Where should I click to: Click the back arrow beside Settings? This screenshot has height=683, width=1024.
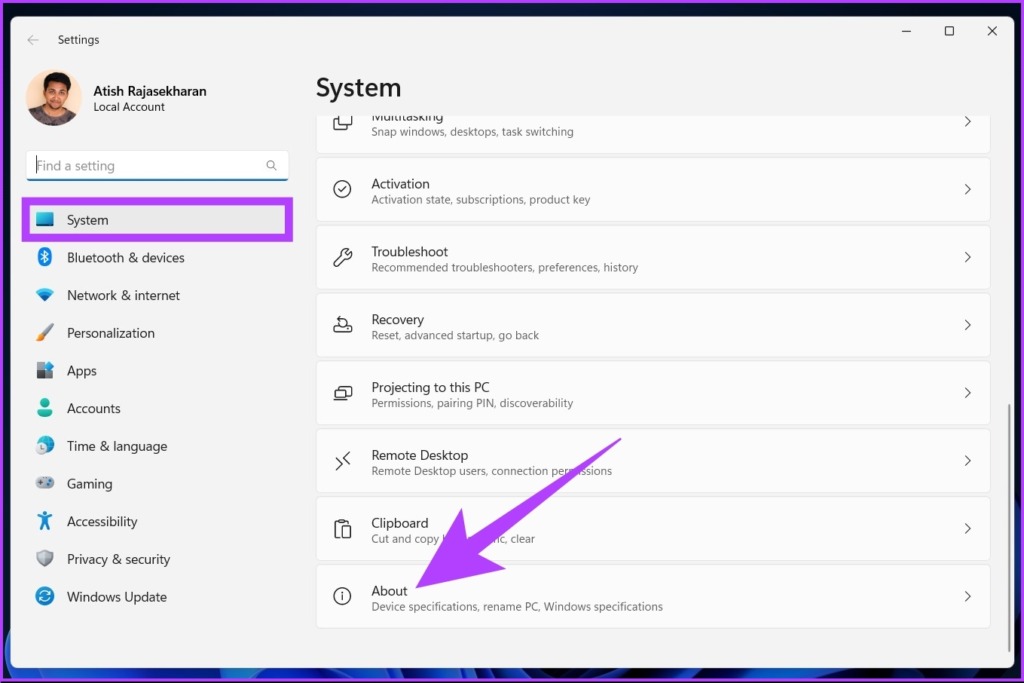33,40
